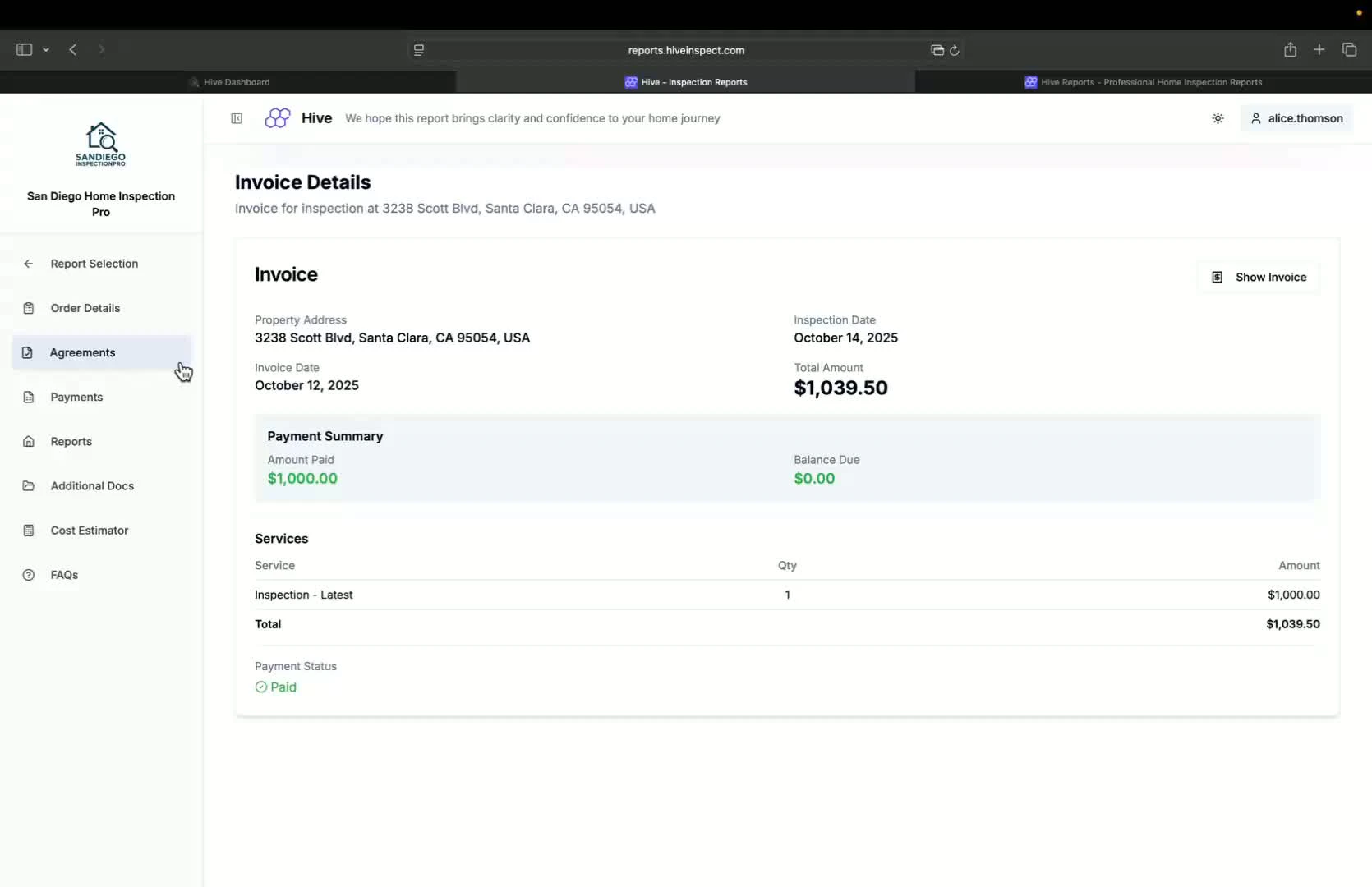This screenshot has height=887, width=1372.
Task: Switch to the Hive Dashboard tab
Action: [228, 82]
